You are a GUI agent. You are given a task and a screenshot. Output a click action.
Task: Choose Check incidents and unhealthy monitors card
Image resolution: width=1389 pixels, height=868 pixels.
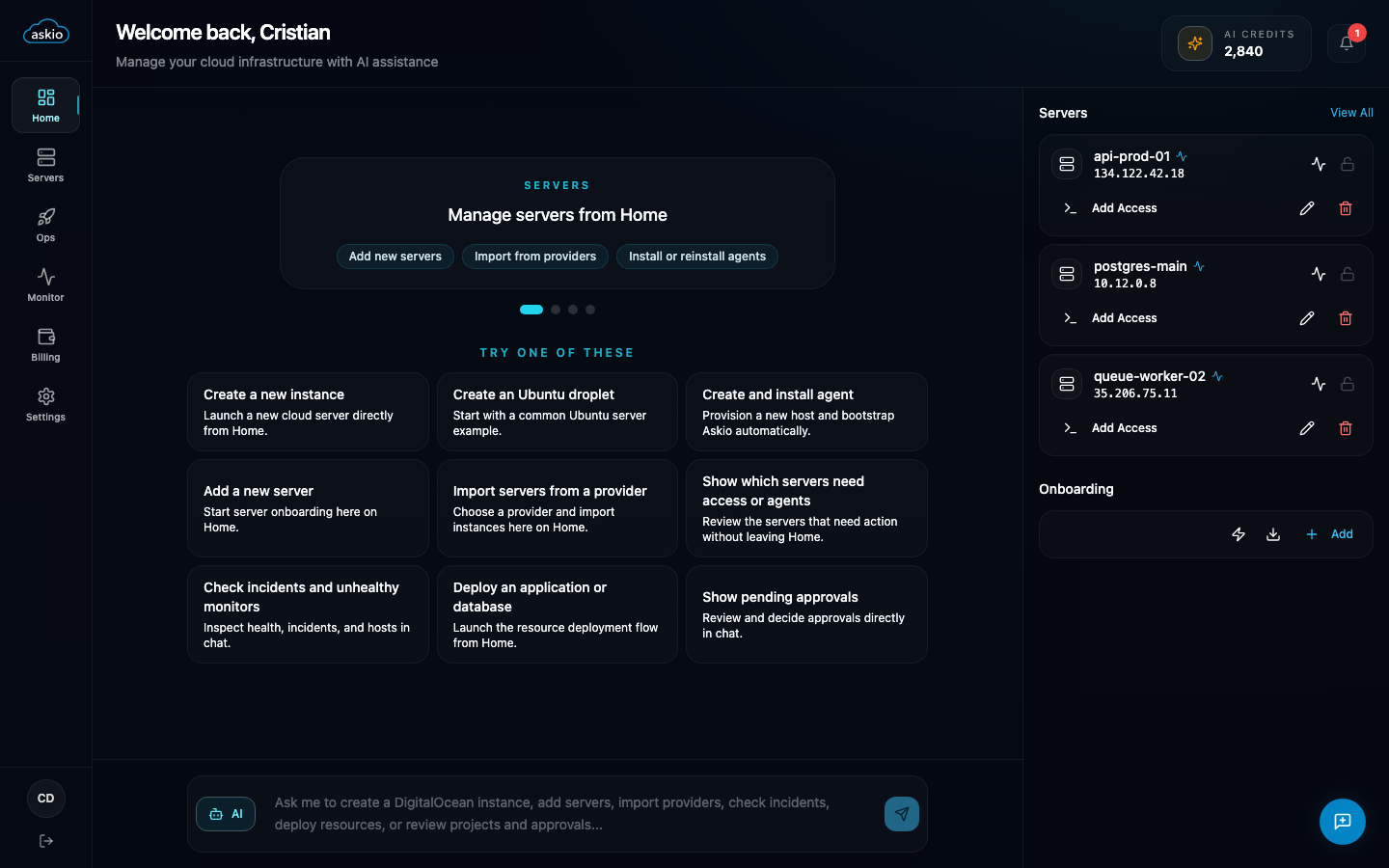308,614
